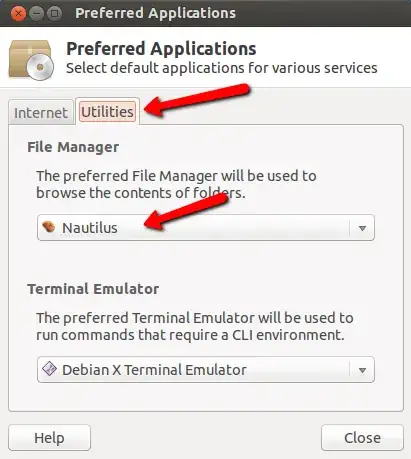Click the 'Select default applications' subtitle text
This screenshot has height=459, width=411.
coord(222,68)
